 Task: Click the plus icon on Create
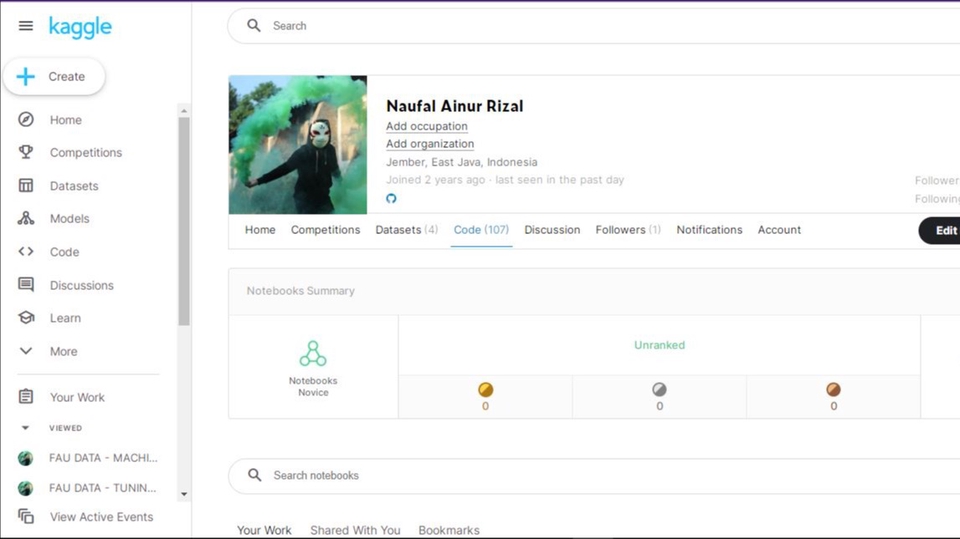(x=26, y=77)
